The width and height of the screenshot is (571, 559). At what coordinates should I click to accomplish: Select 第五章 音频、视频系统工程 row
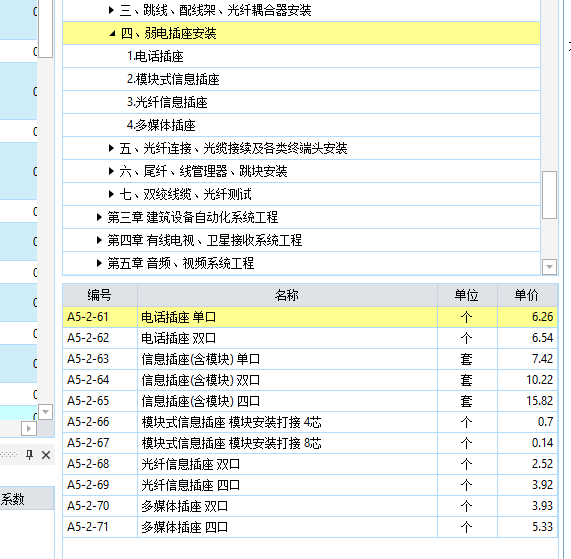click(301, 263)
